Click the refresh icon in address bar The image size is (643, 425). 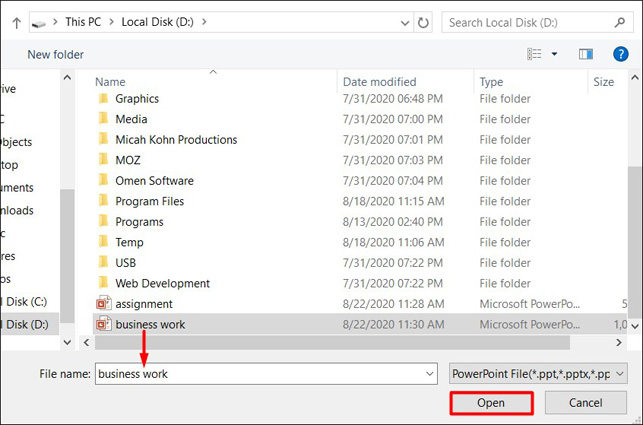tap(424, 22)
